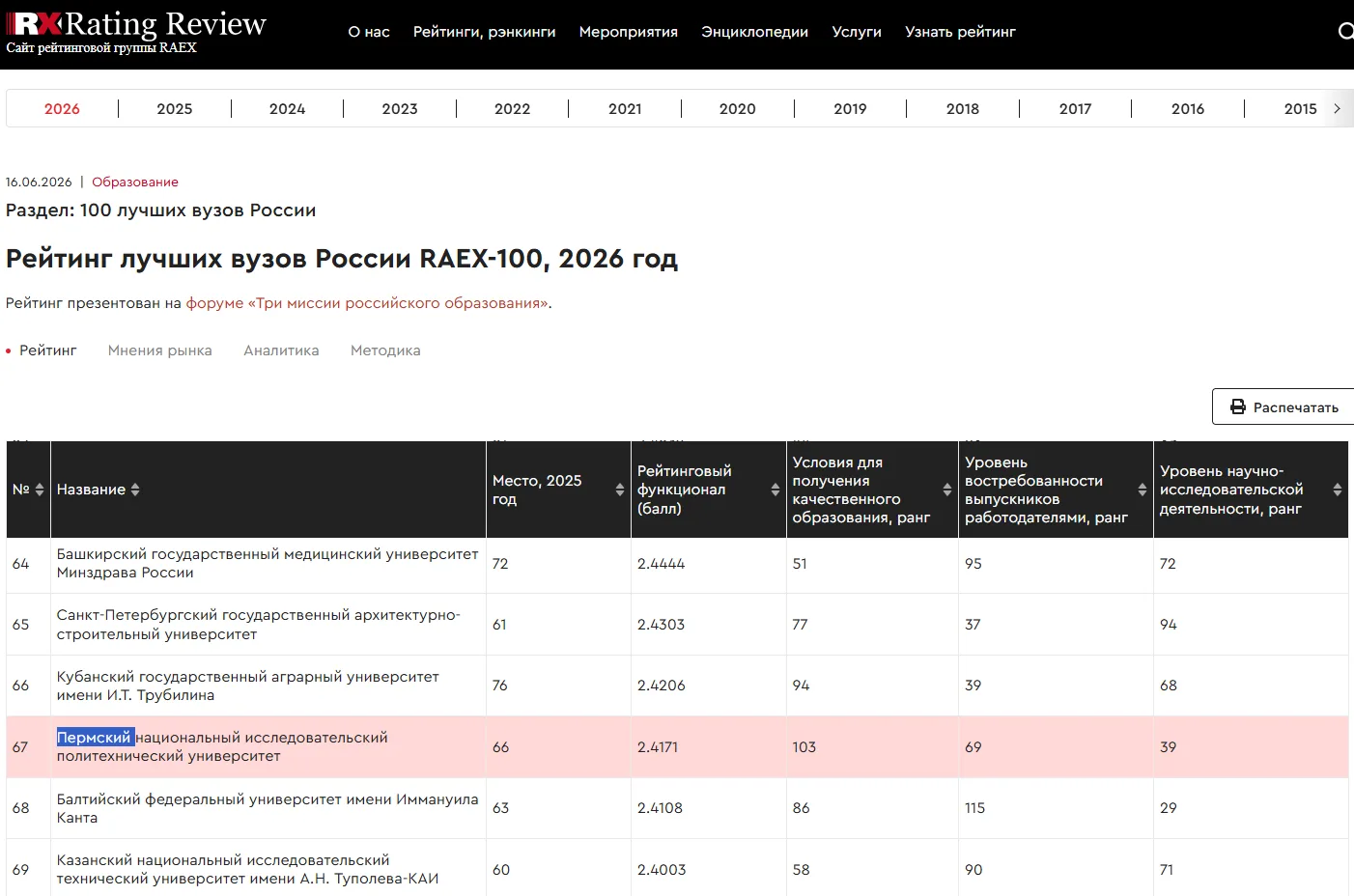This screenshot has height=896, width=1354.
Task: Click the publication date 16.06.2026
Action: coord(39,182)
